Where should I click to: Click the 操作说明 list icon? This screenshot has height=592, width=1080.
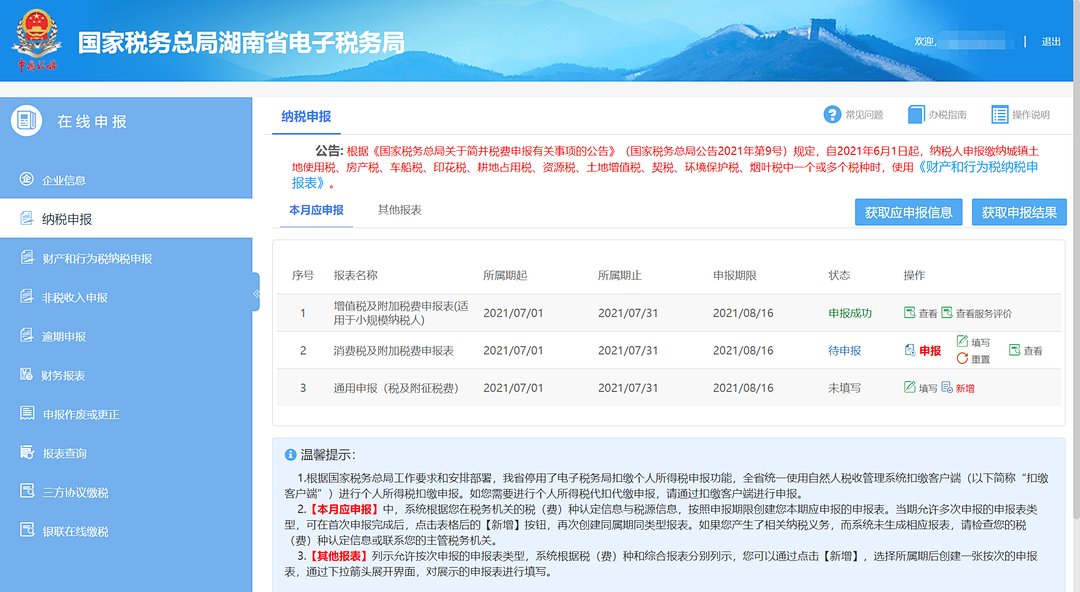(x=999, y=114)
